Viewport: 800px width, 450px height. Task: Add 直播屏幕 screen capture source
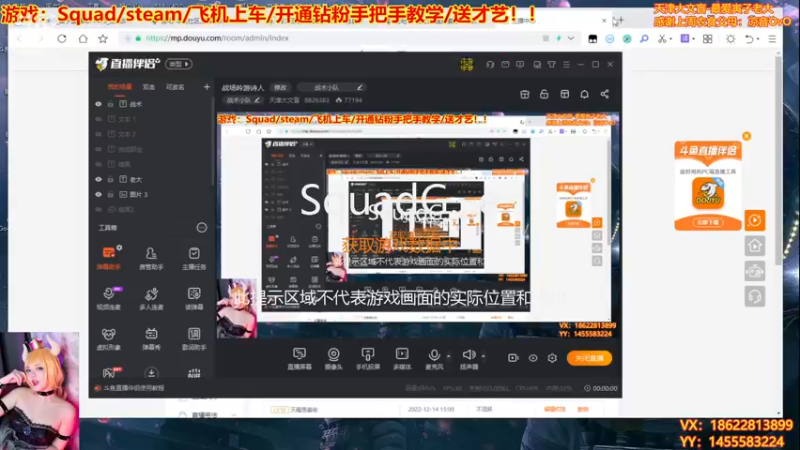299,359
